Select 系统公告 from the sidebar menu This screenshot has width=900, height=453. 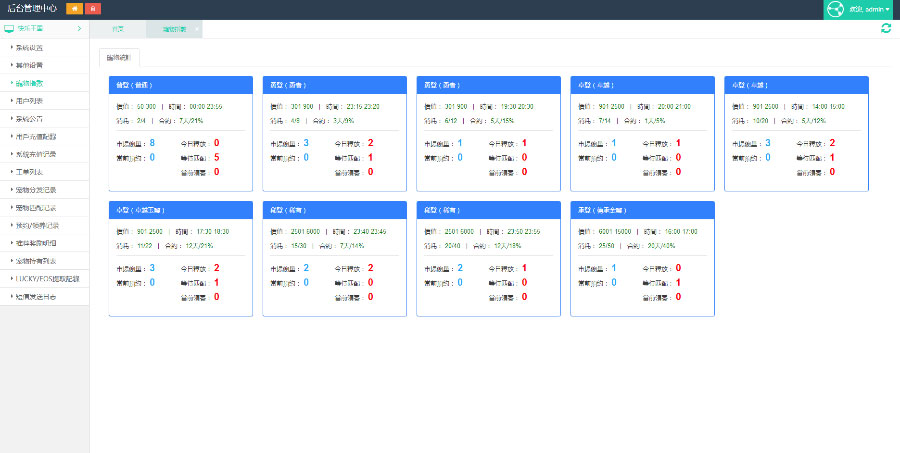28,118
